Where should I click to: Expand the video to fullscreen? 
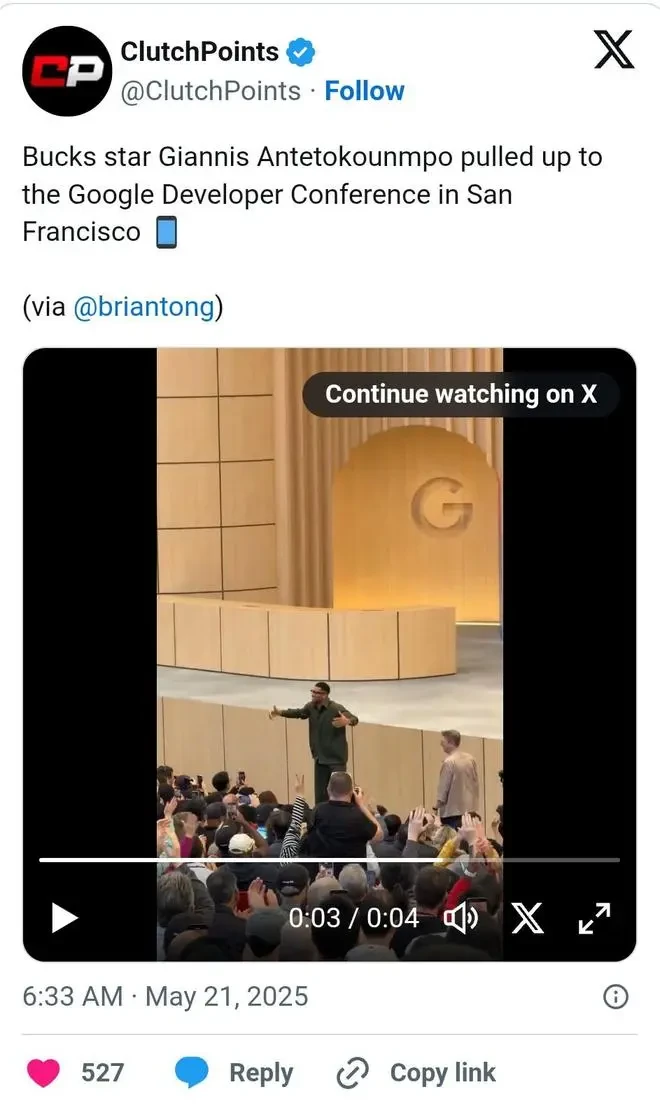click(594, 918)
